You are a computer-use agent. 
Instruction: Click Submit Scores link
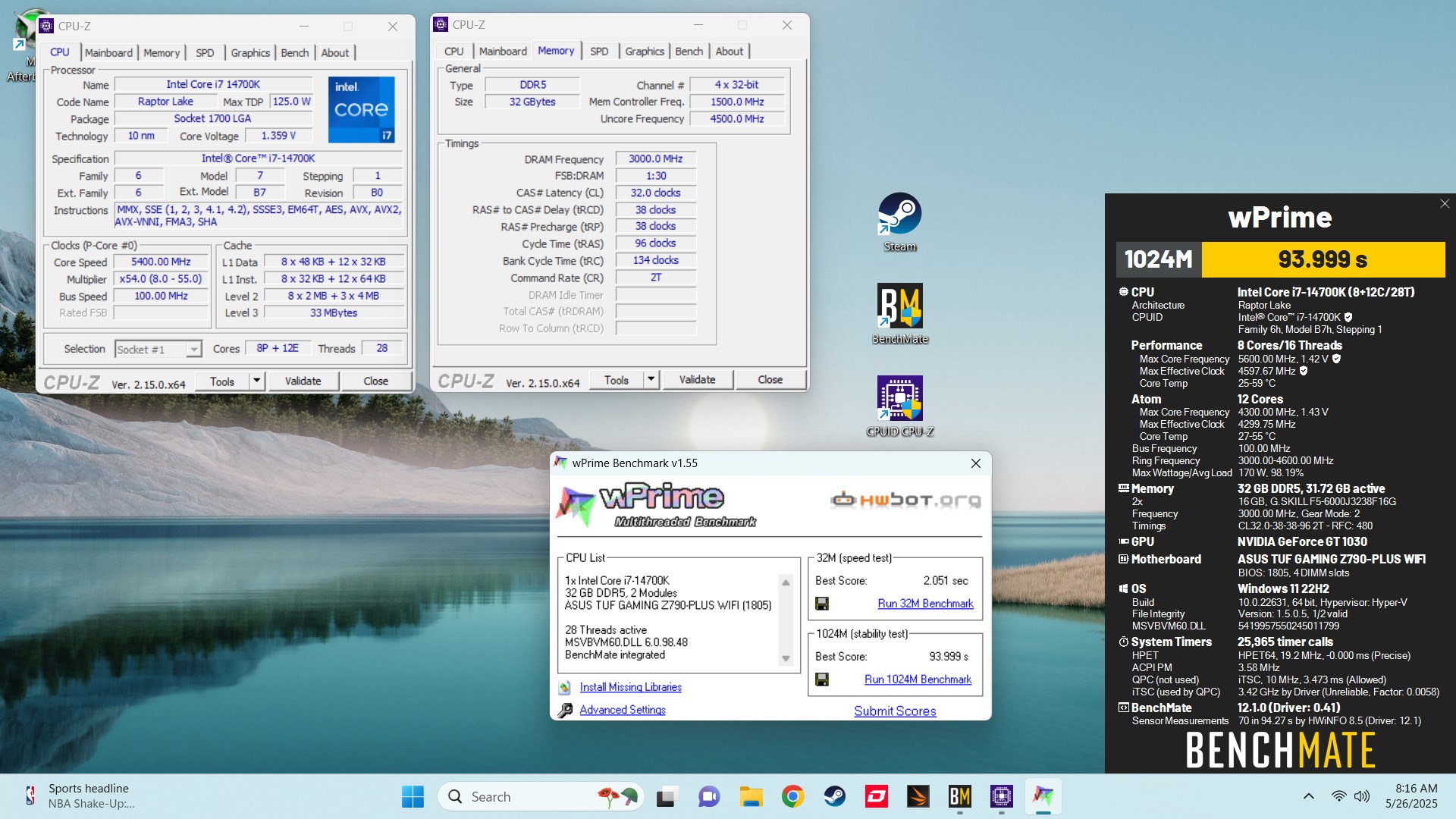coord(895,711)
